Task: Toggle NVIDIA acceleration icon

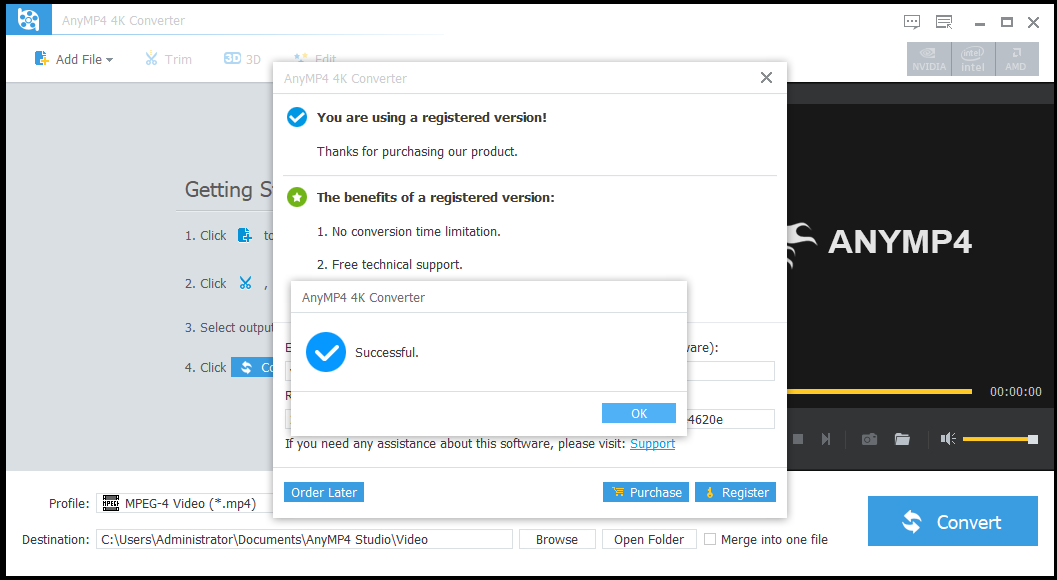Action: point(929,59)
